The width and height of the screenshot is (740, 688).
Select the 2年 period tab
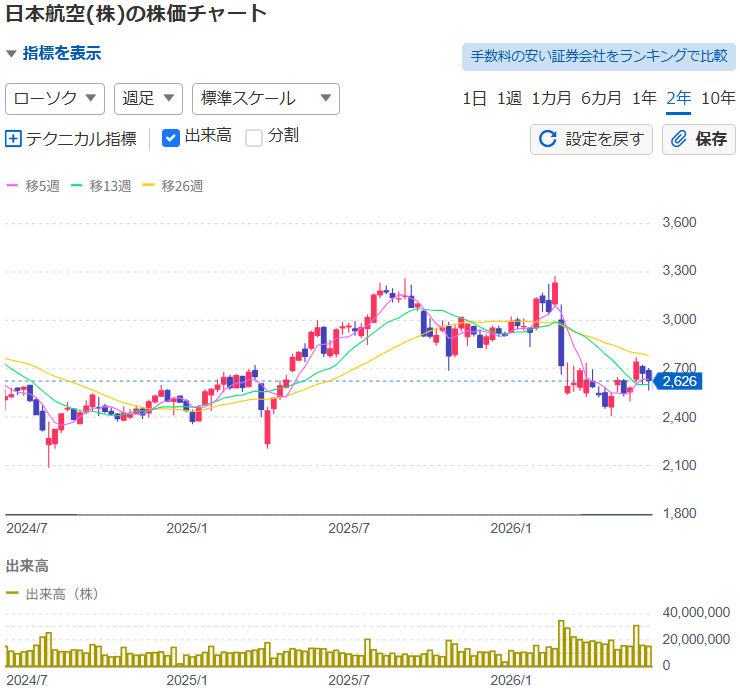point(679,98)
